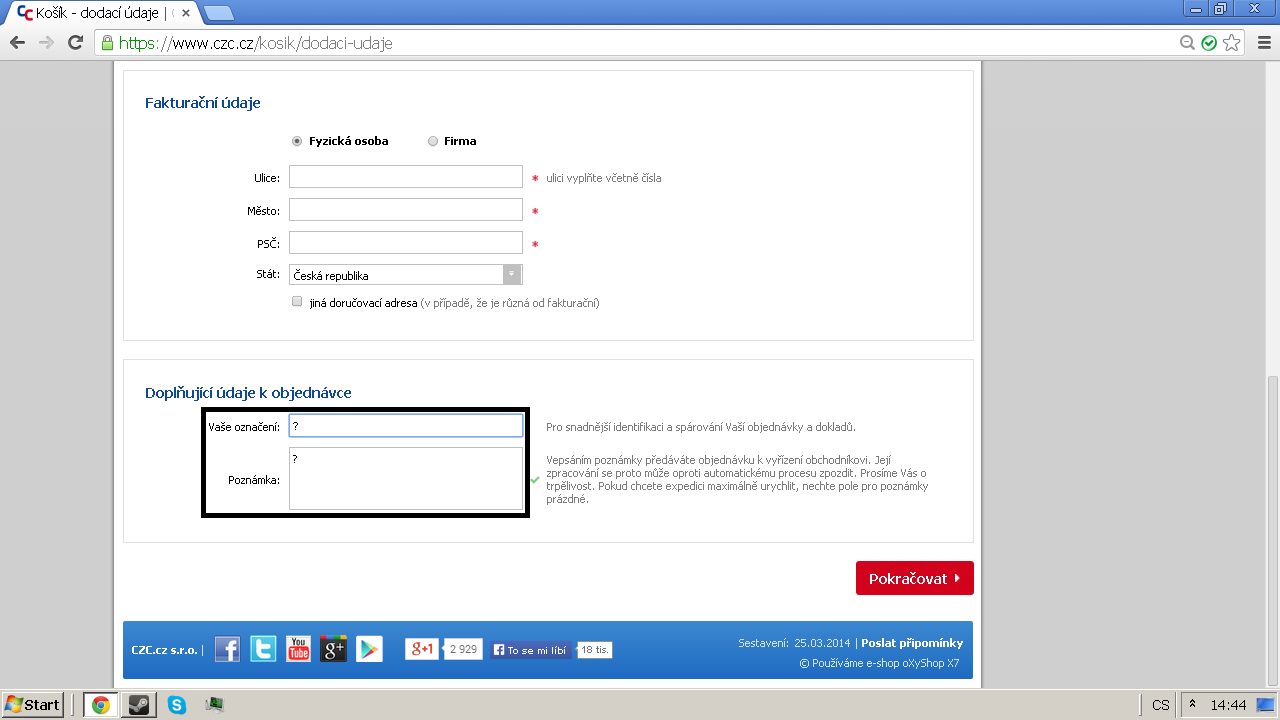Open the Windows Start menu

(32, 705)
